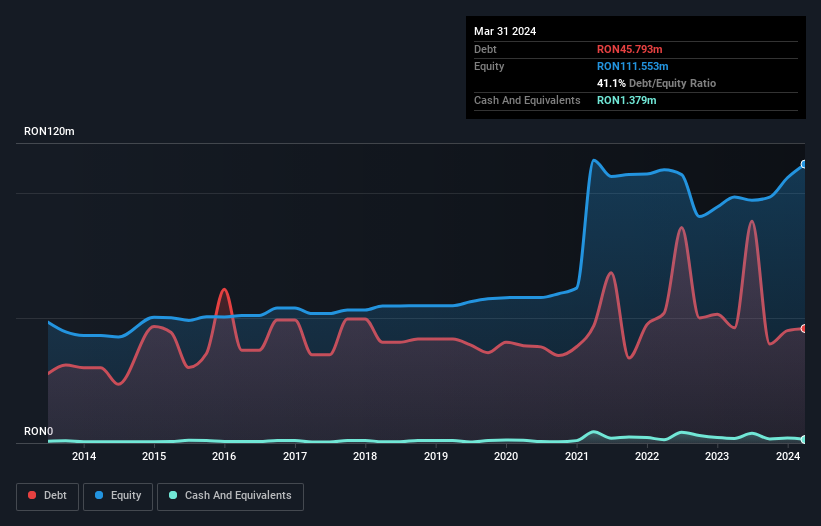Screen dimensions: 821x526
Task: Click the RON0 y-axis label
Action: point(39,431)
